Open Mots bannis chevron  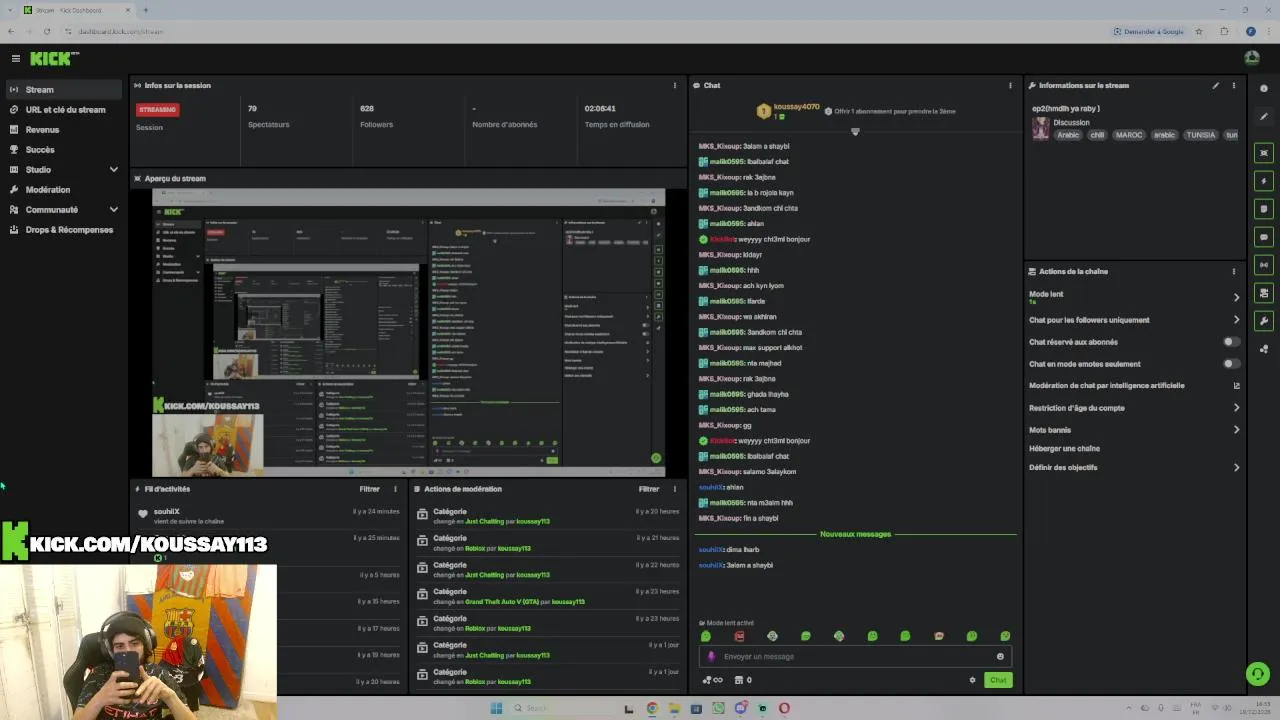(x=1236, y=430)
